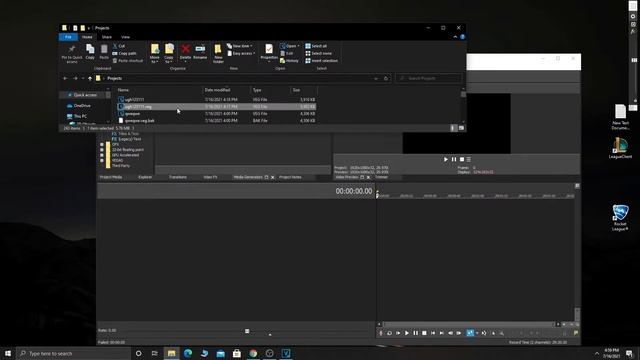The image size is (640, 360).
Task: Open the File tab in Explorer
Action: click(x=68, y=37)
